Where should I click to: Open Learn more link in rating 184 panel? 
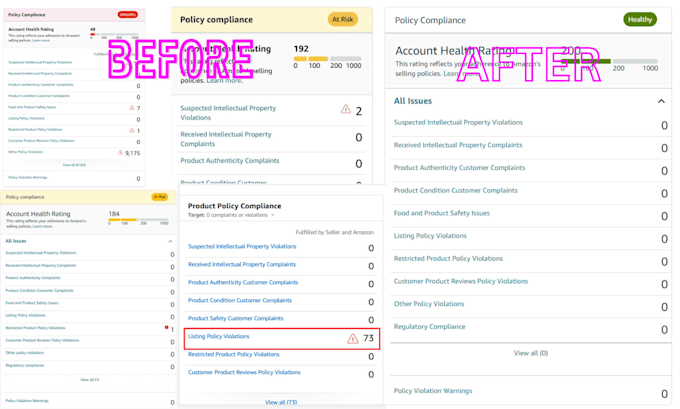(43, 226)
